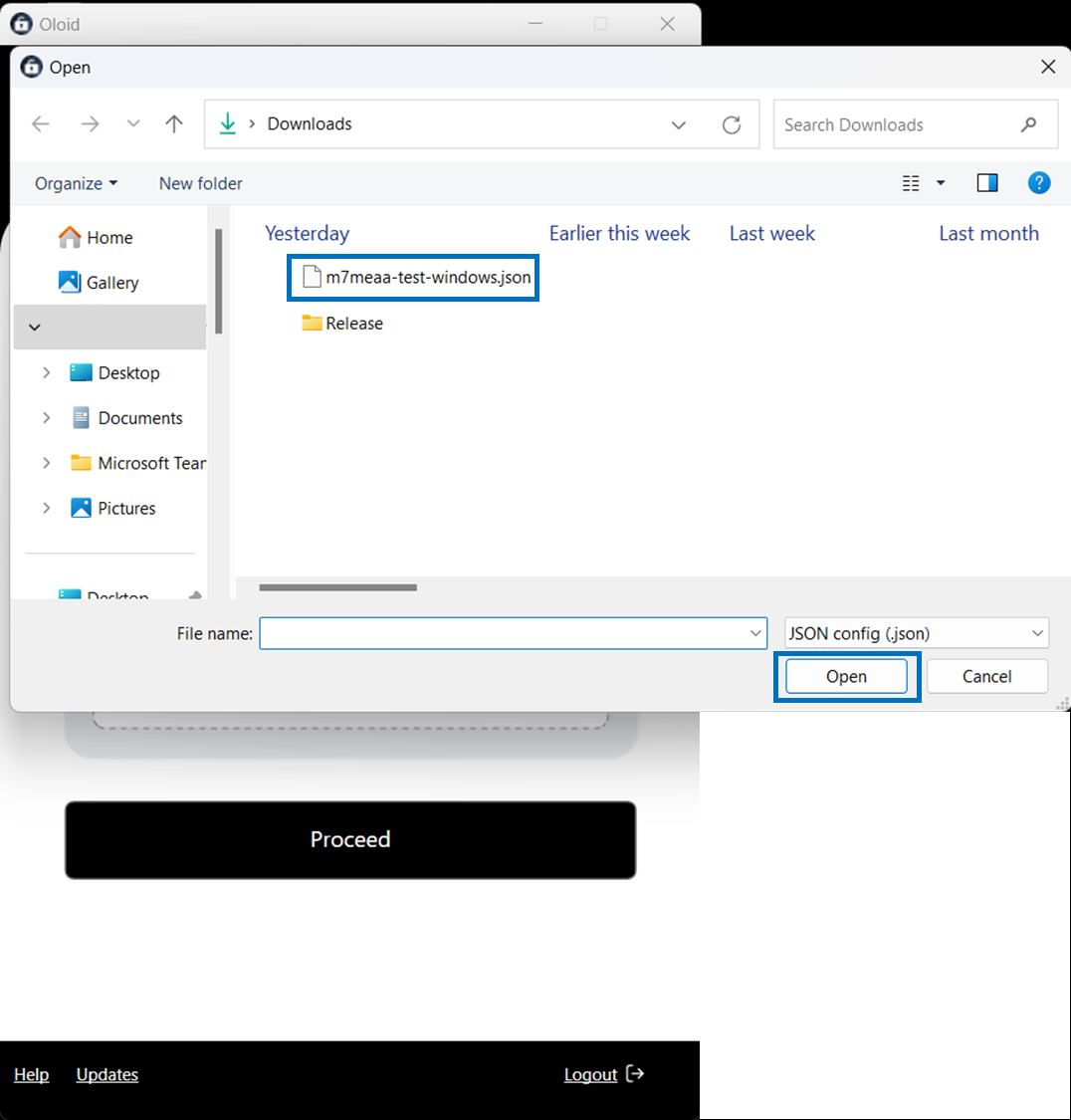The width and height of the screenshot is (1071, 1120).
Task: Click Proceed in the Oloid window
Action: tap(350, 840)
